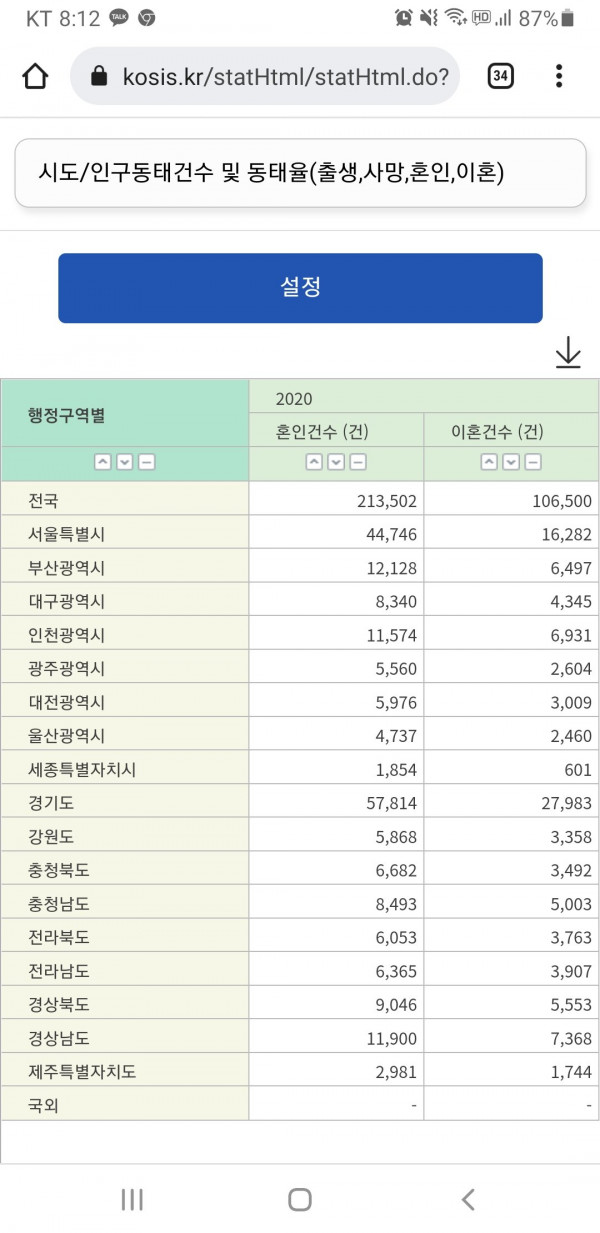Sort 혼인건수 column ascending
The image size is (600, 1233).
(x=314, y=462)
